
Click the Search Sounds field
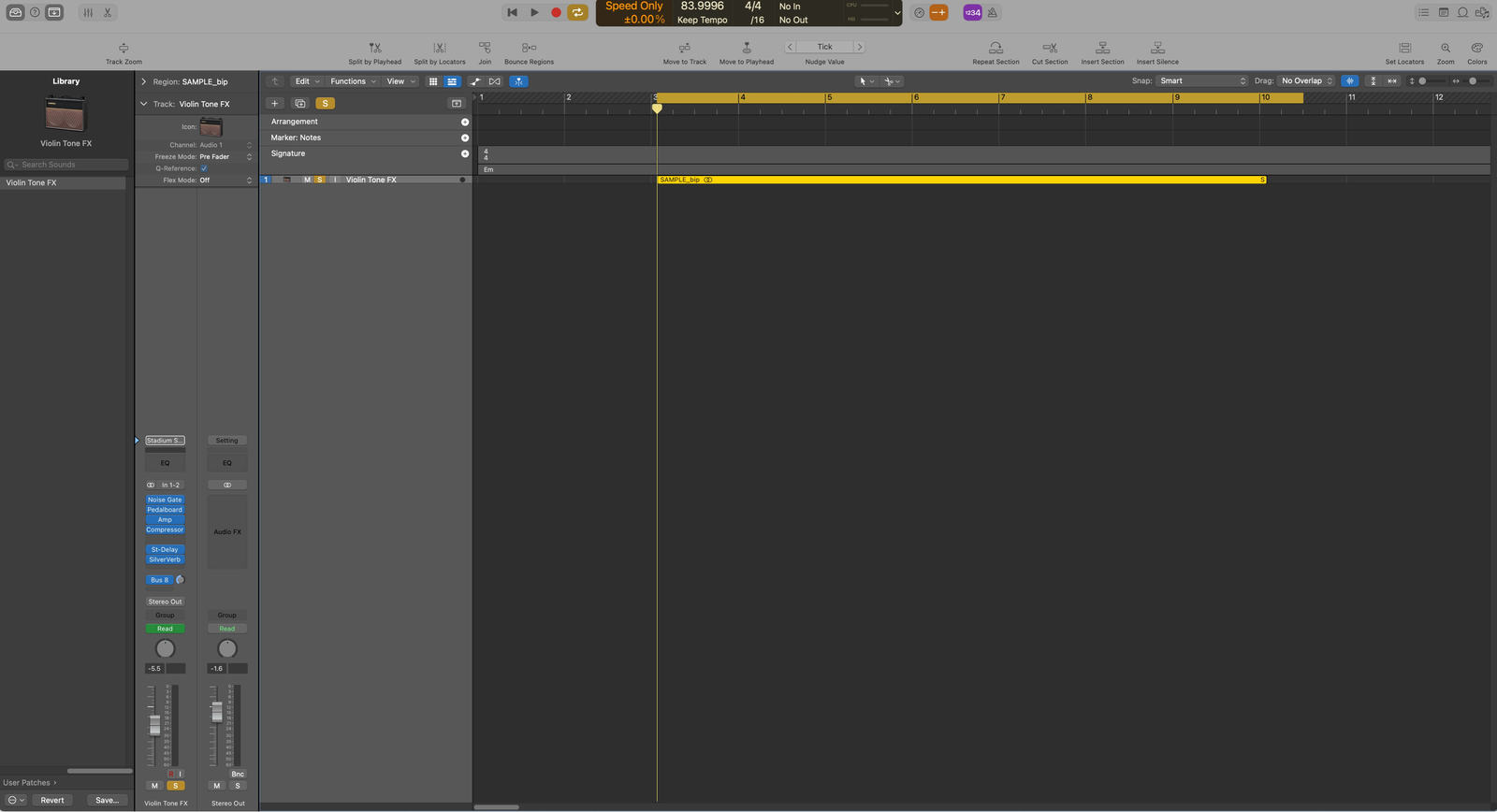[x=67, y=165]
